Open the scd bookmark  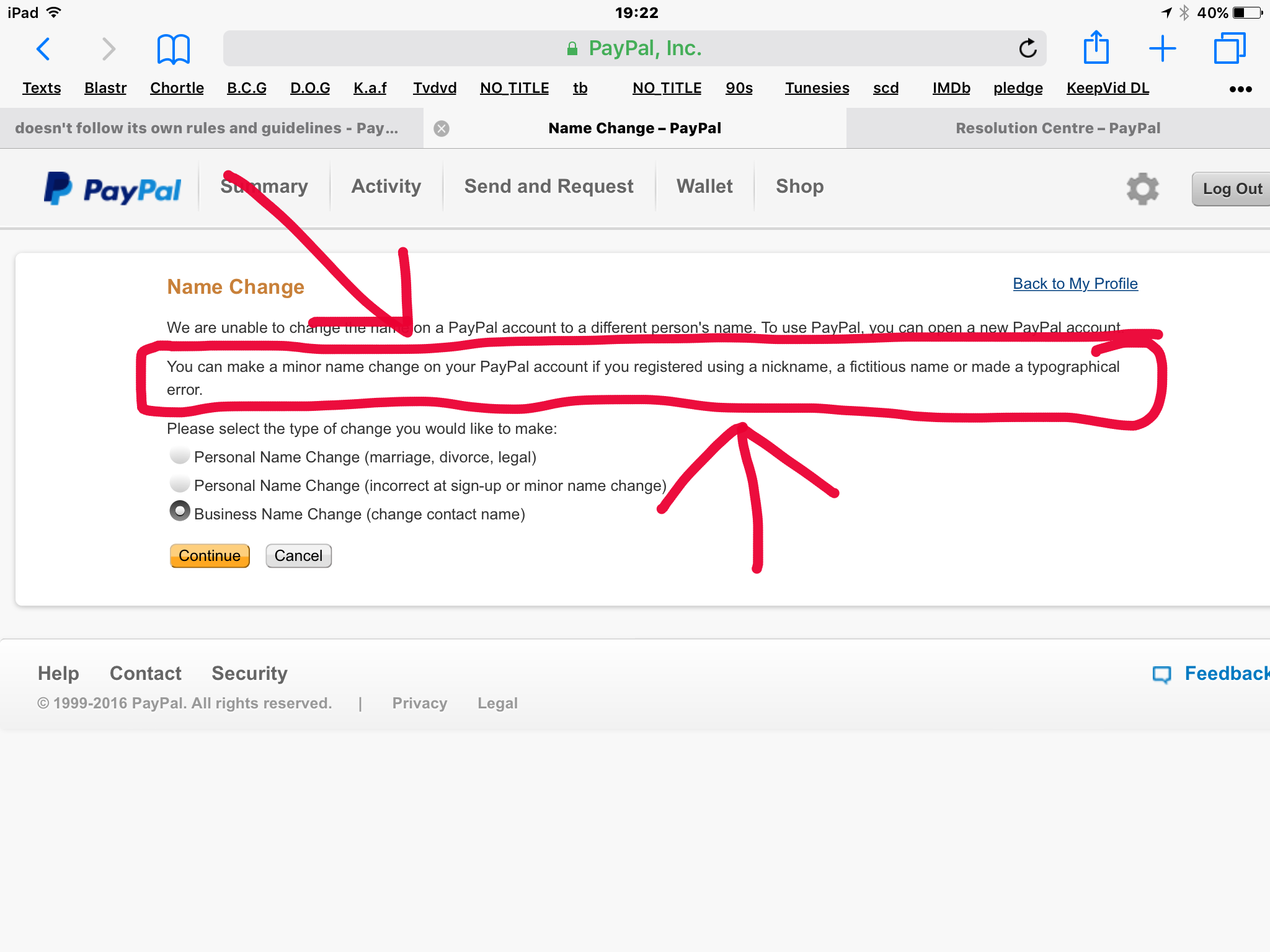click(886, 89)
